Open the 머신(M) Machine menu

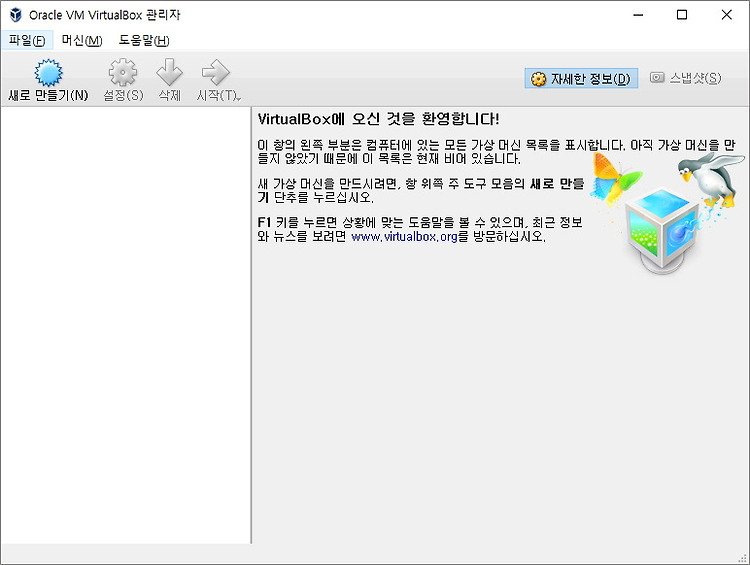click(82, 41)
